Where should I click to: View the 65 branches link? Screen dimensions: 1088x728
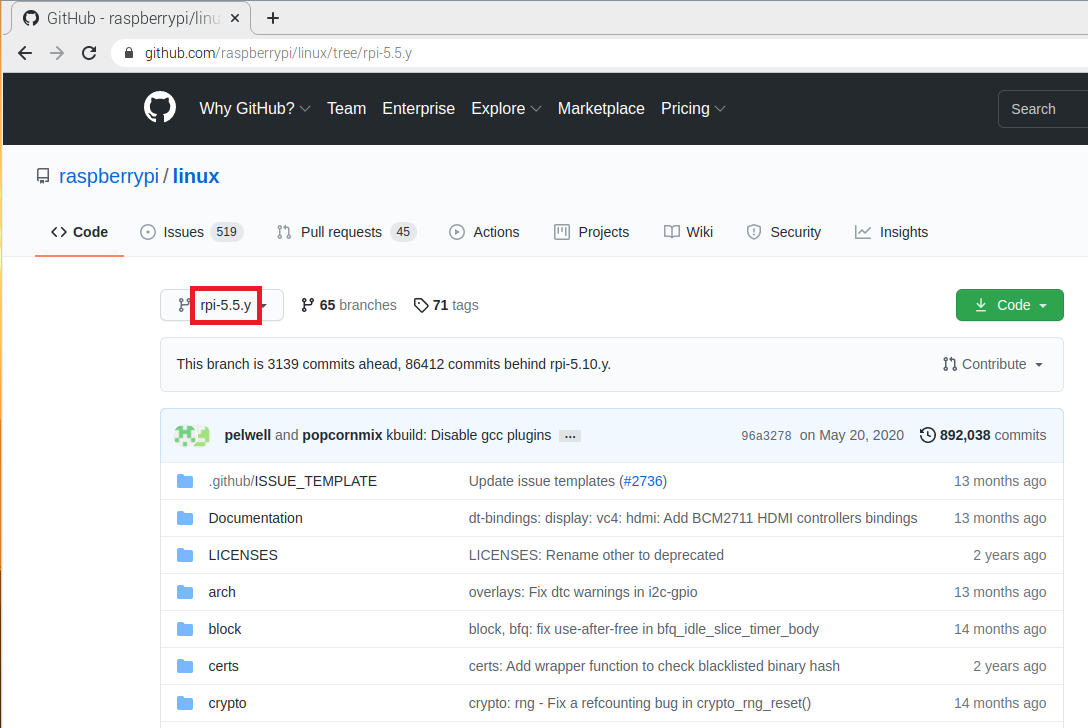click(x=348, y=305)
